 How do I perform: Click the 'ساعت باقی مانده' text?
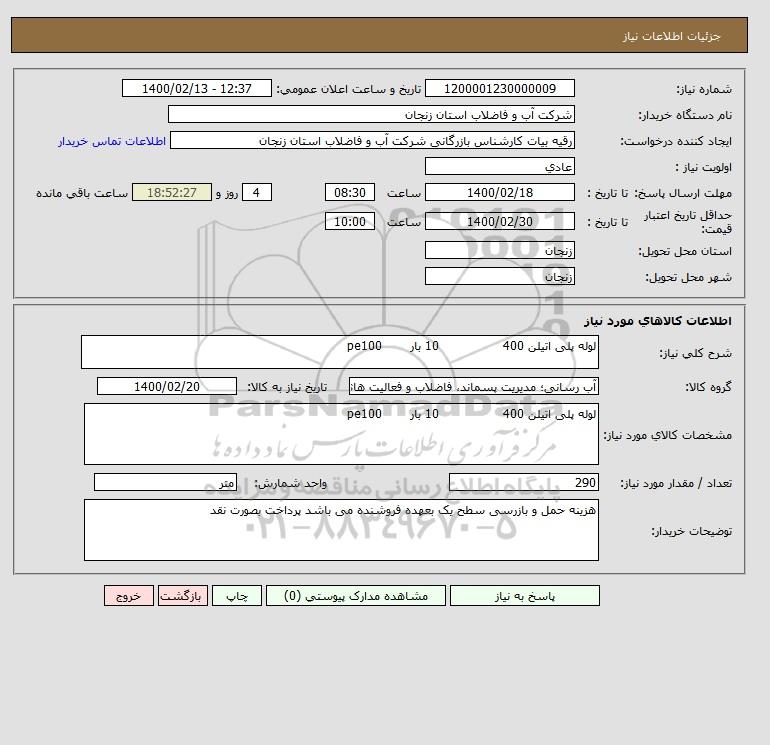point(82,193)
